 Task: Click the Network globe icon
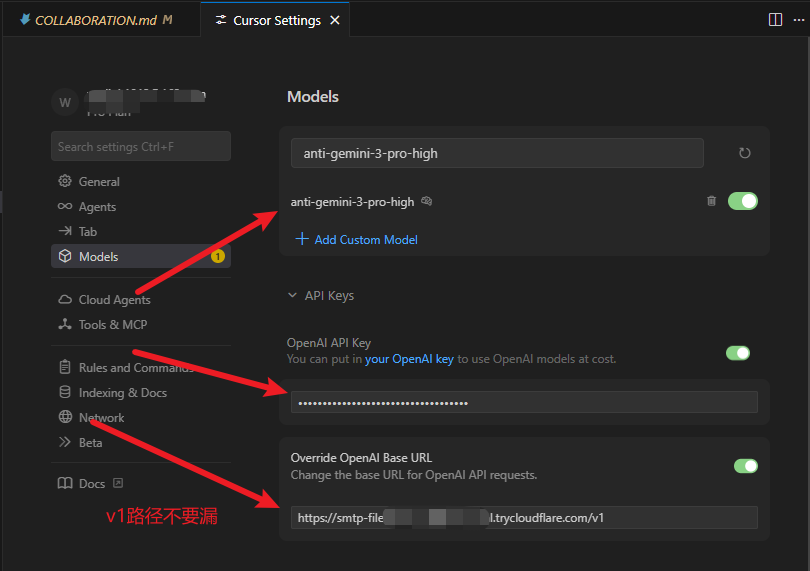click(65, 416)
